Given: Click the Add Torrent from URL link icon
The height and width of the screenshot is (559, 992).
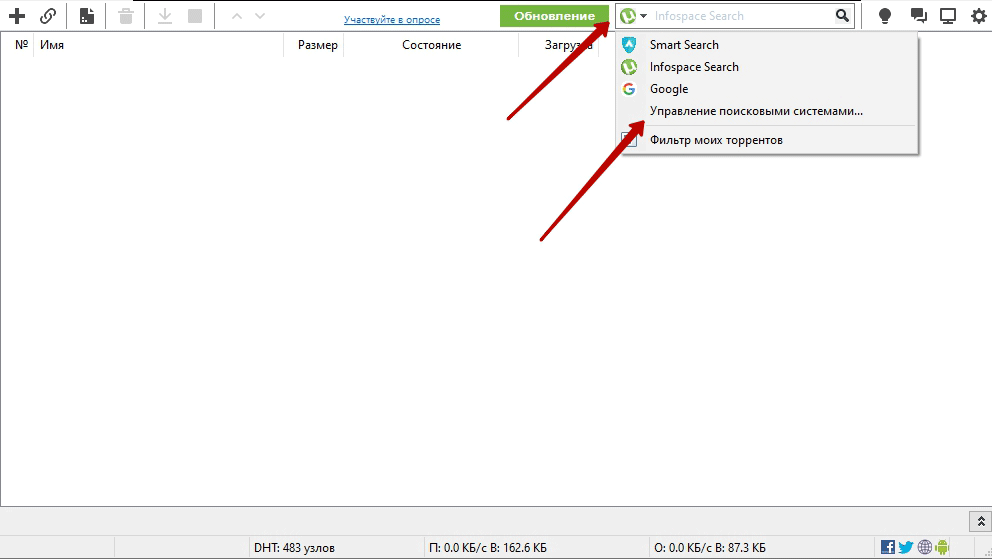Looking at the screenshot, I should (x=47, y=16).
